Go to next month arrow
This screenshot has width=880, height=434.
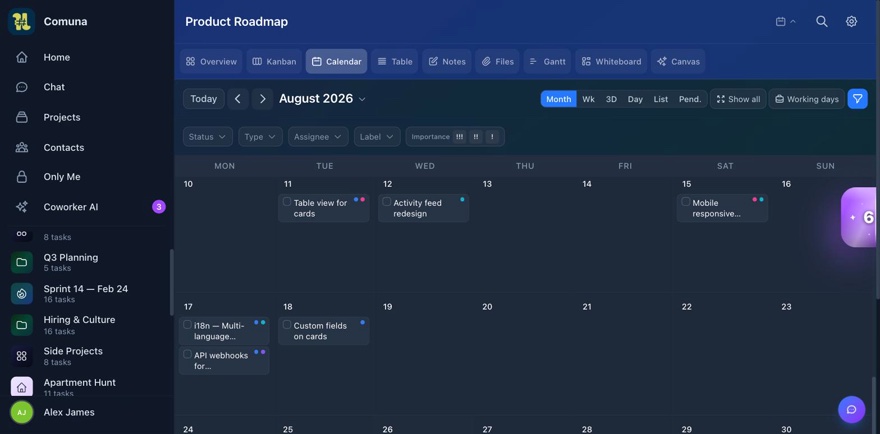click(x=262, y=99)
